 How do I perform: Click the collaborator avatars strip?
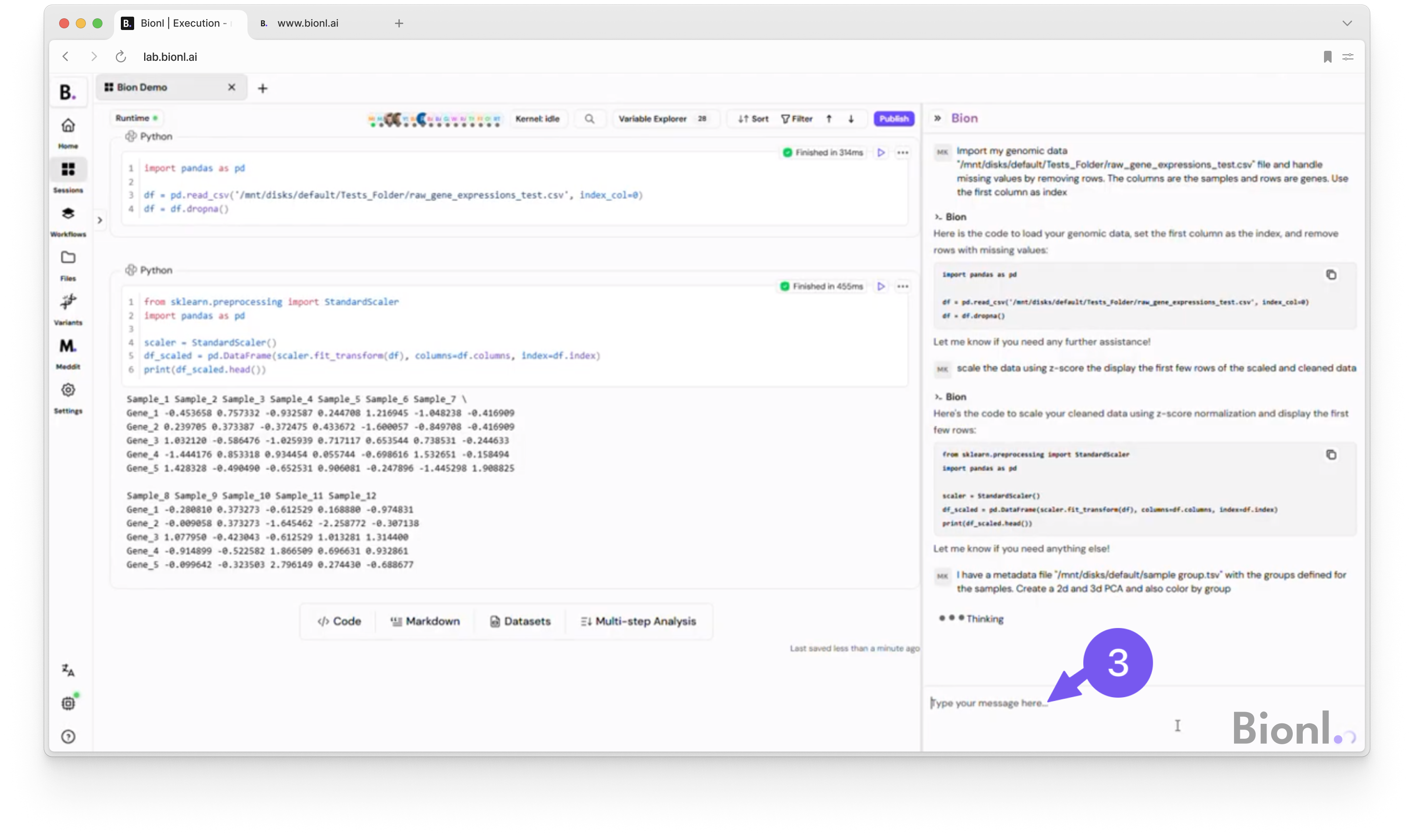point(434,120)
